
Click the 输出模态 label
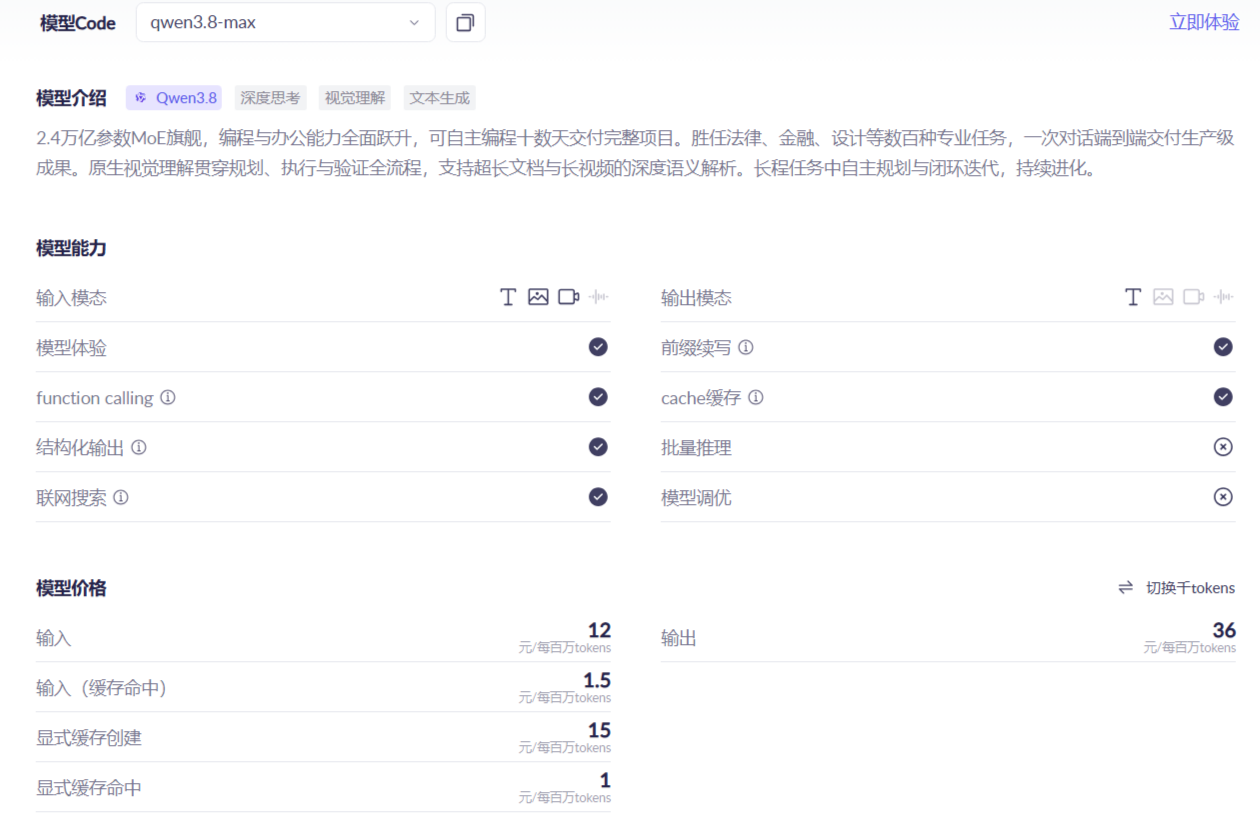point(696,298)
